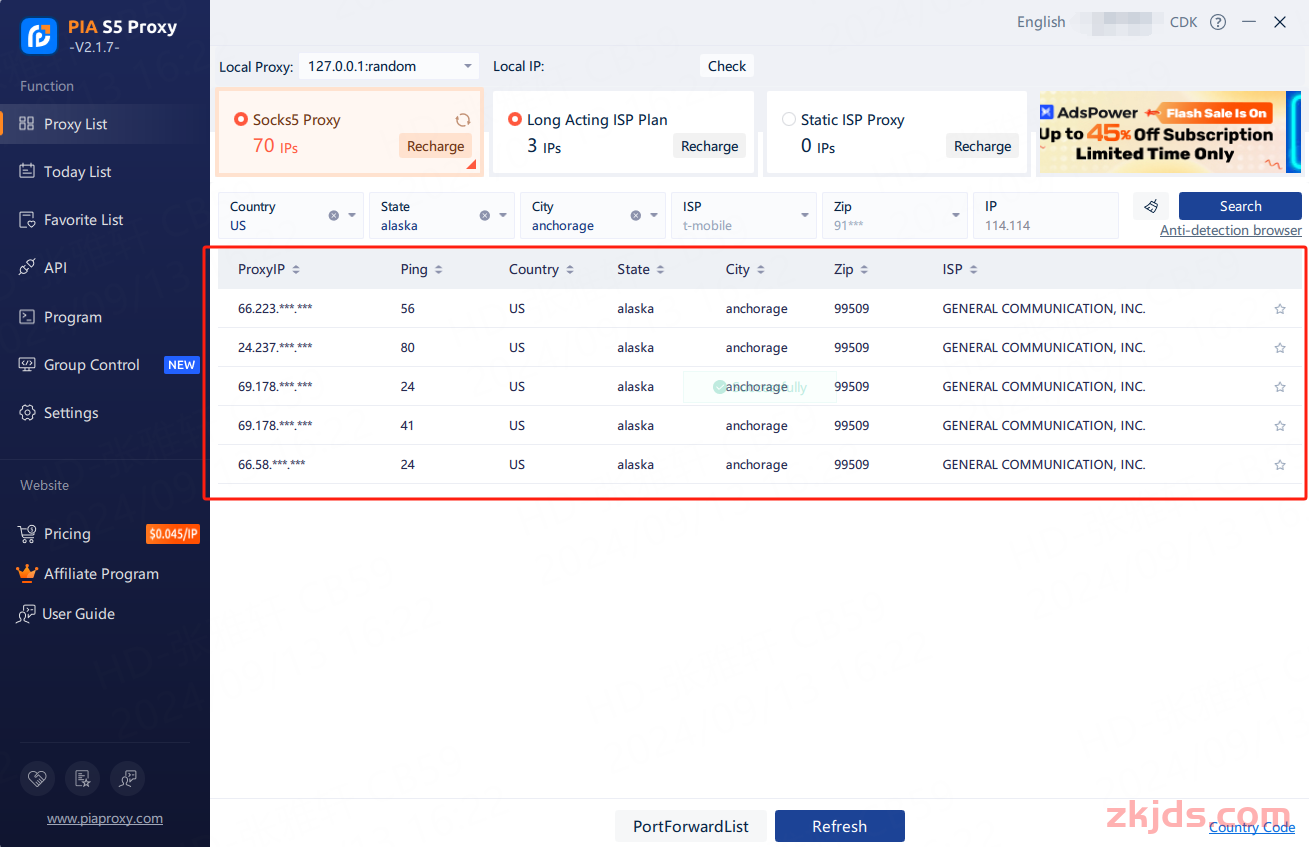Select the Static ISP Proxy radio button
The width and height of the screenshot is (1309, 847).
[789, 120]
